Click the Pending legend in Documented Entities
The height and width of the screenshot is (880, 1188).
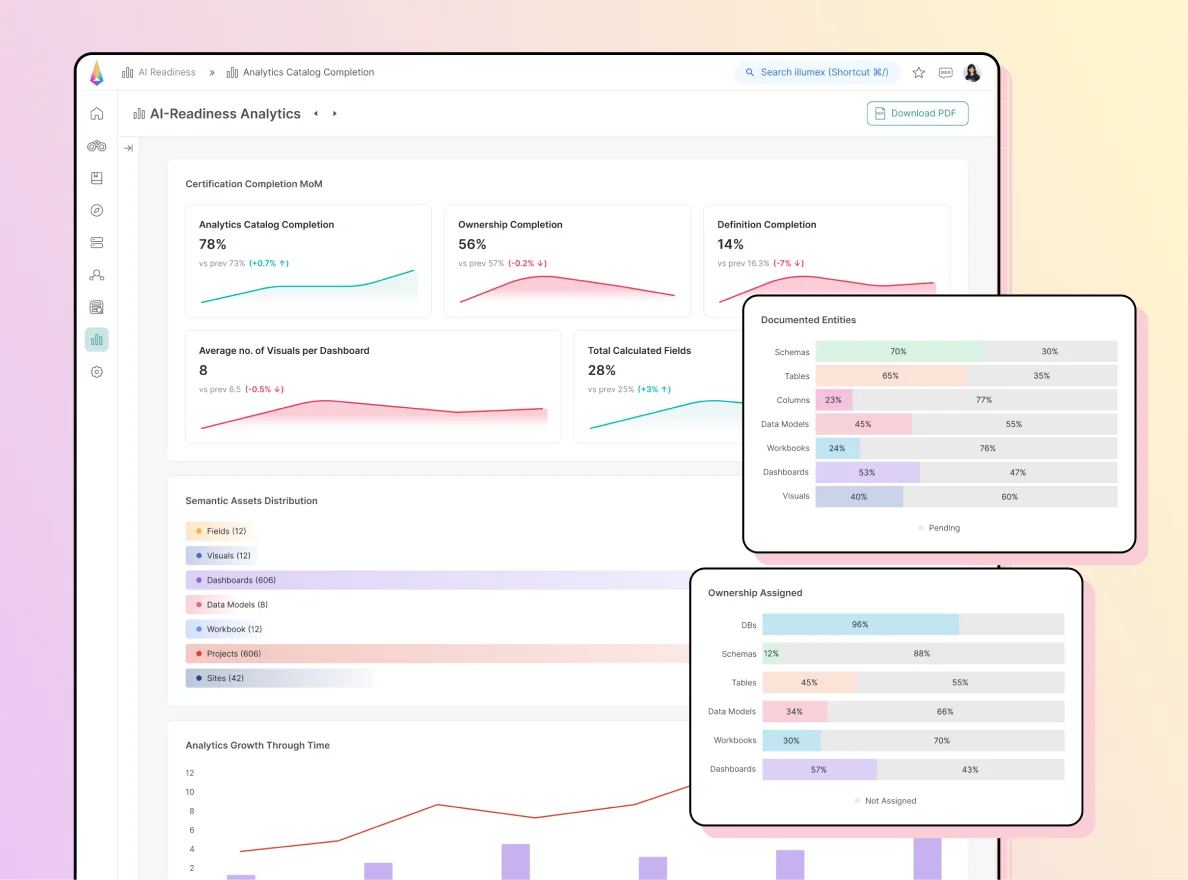(x=939, y=528)
